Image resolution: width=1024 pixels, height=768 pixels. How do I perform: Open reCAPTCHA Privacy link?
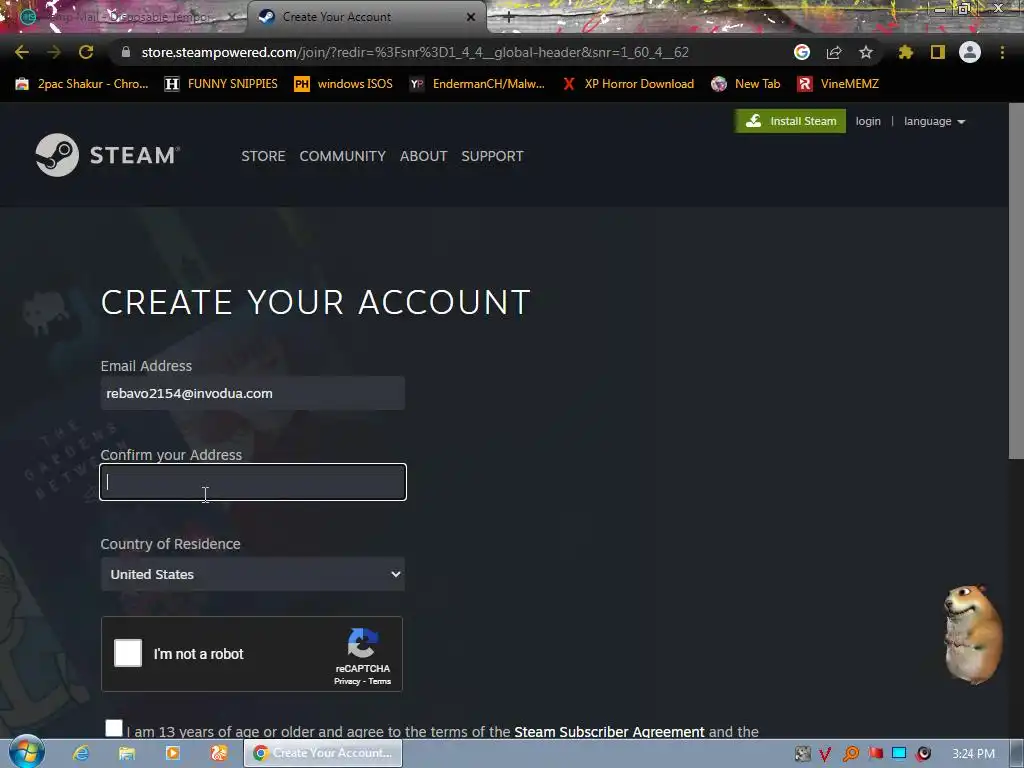(x=347, y=681)
